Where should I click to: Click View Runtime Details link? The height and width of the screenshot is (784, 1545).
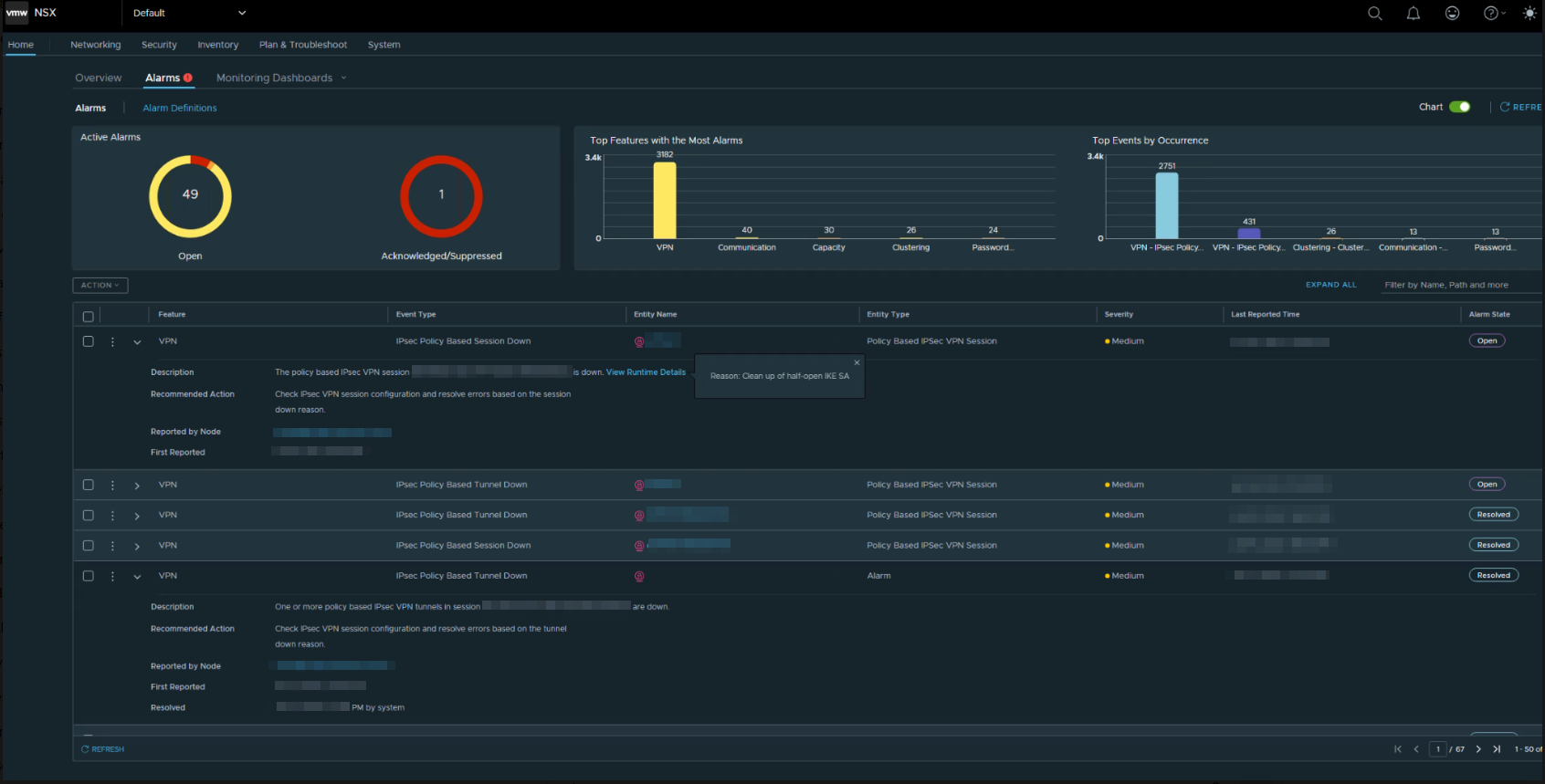pyautogui.click(x=646, y=372)
